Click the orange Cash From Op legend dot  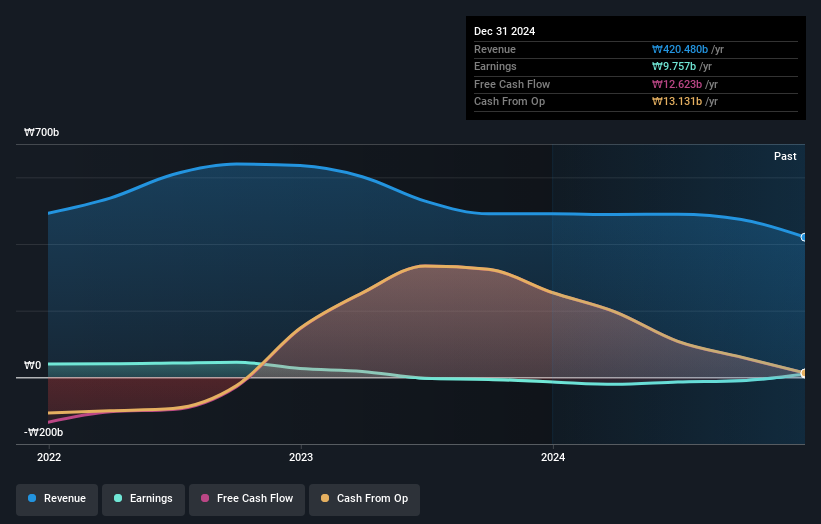pos(325,498)
